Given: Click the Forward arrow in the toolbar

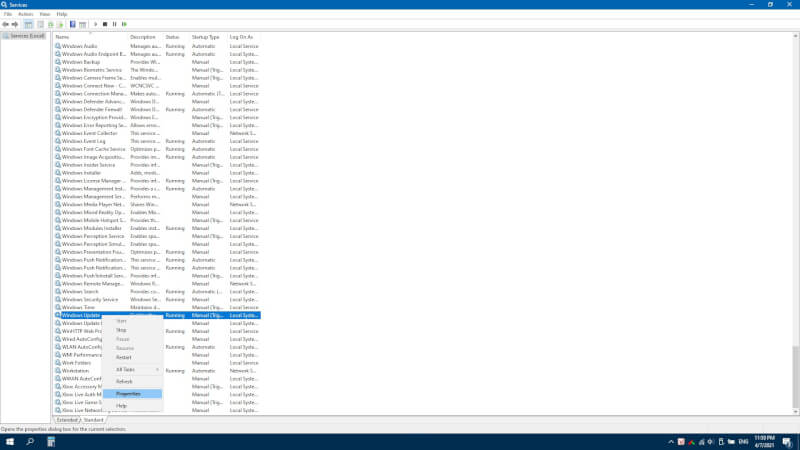Looking at the screenshot, I should pyautogui.click(x=15, y=24).
